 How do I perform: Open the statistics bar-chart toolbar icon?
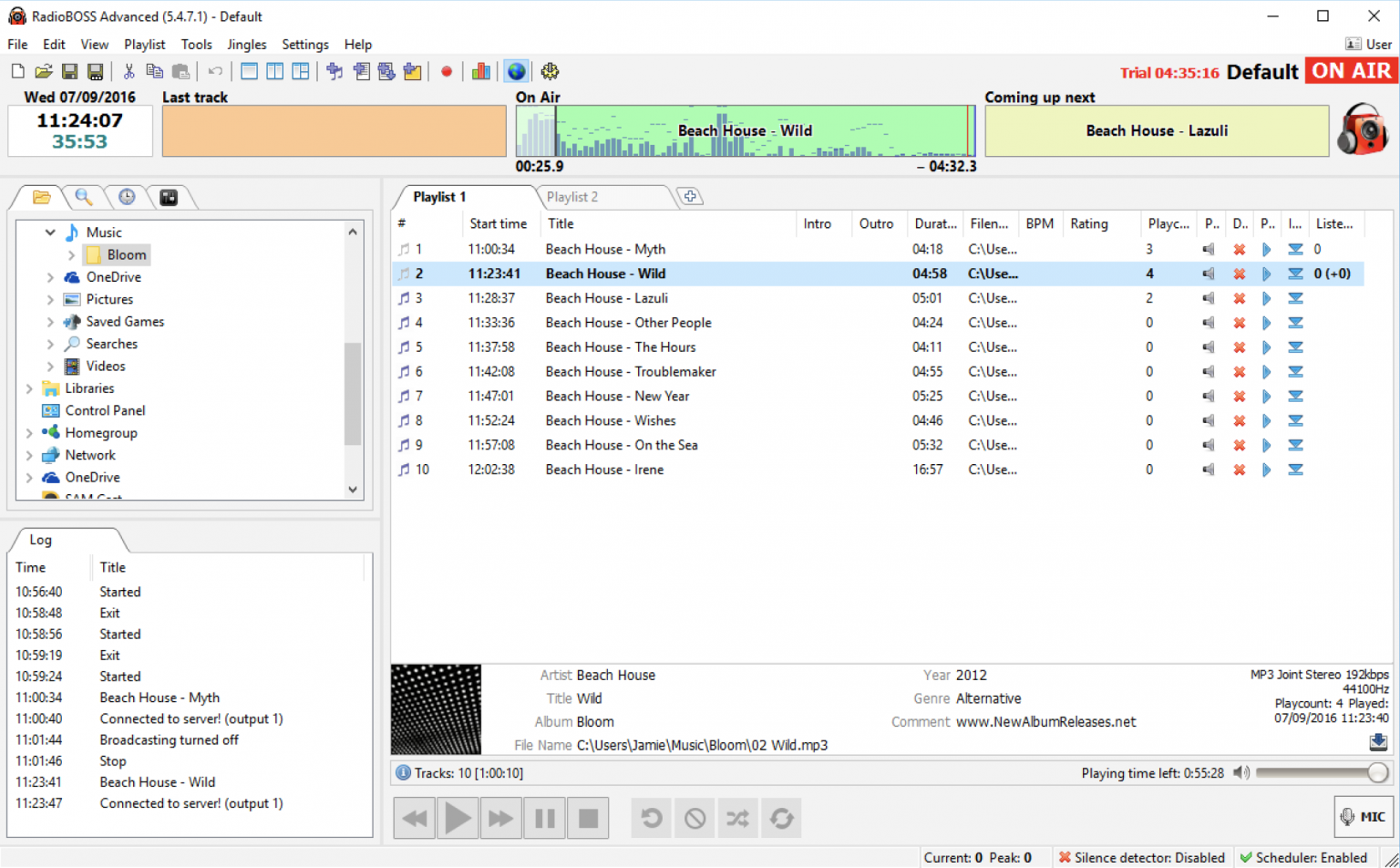(x=481, y=71)
